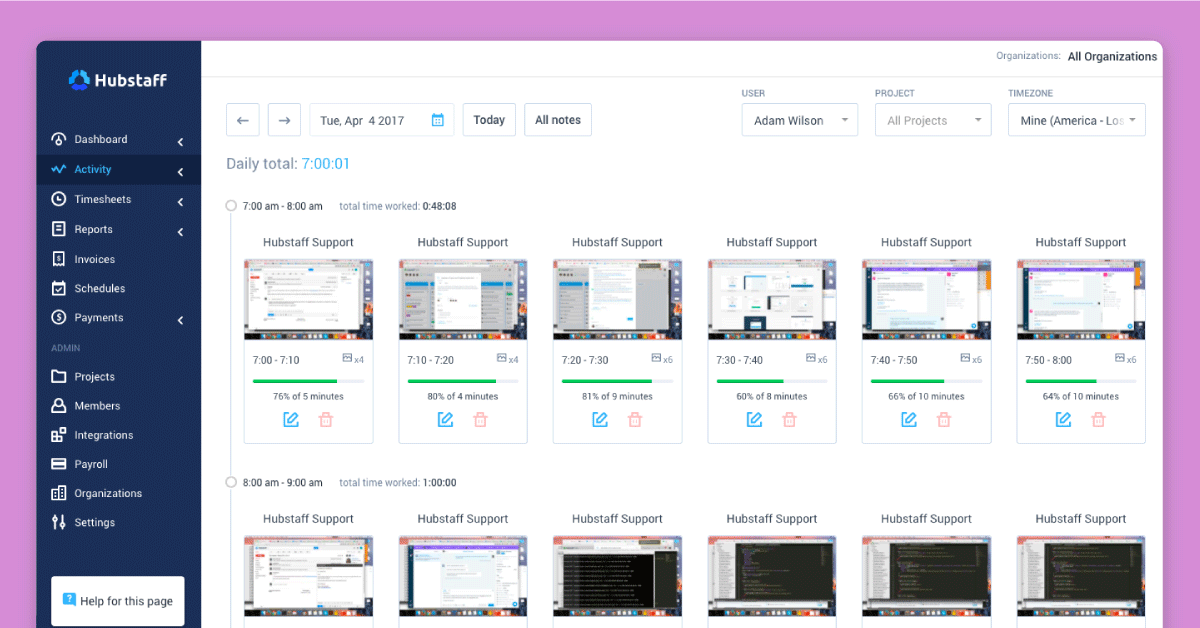The height and width of the screenshot is (628, 1200).
Task: Edit the 7:20 - 7:30 time entry
Action: (600, 420)
